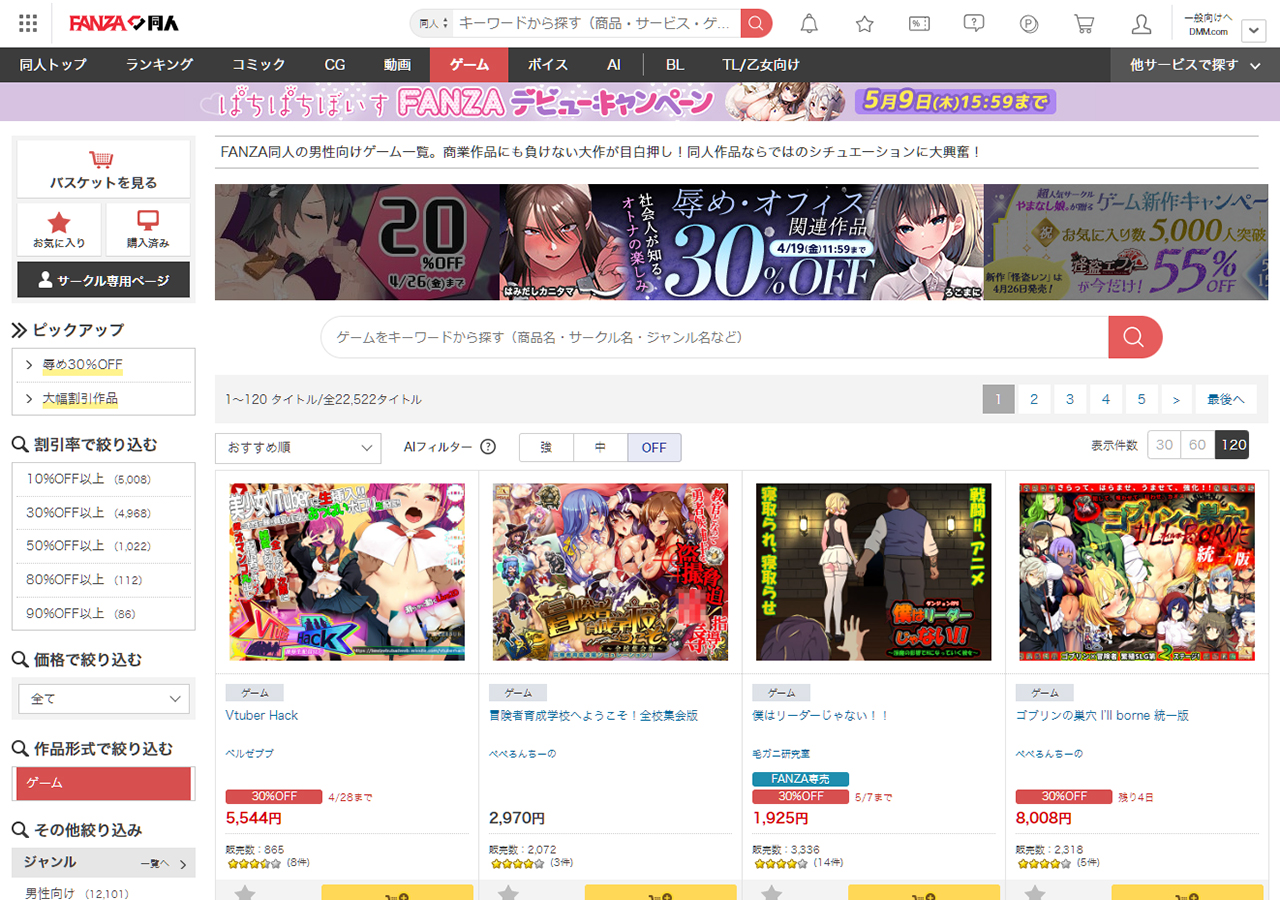Click the サークル専用ページ button

pyautogui.click(x=104, y=280)
